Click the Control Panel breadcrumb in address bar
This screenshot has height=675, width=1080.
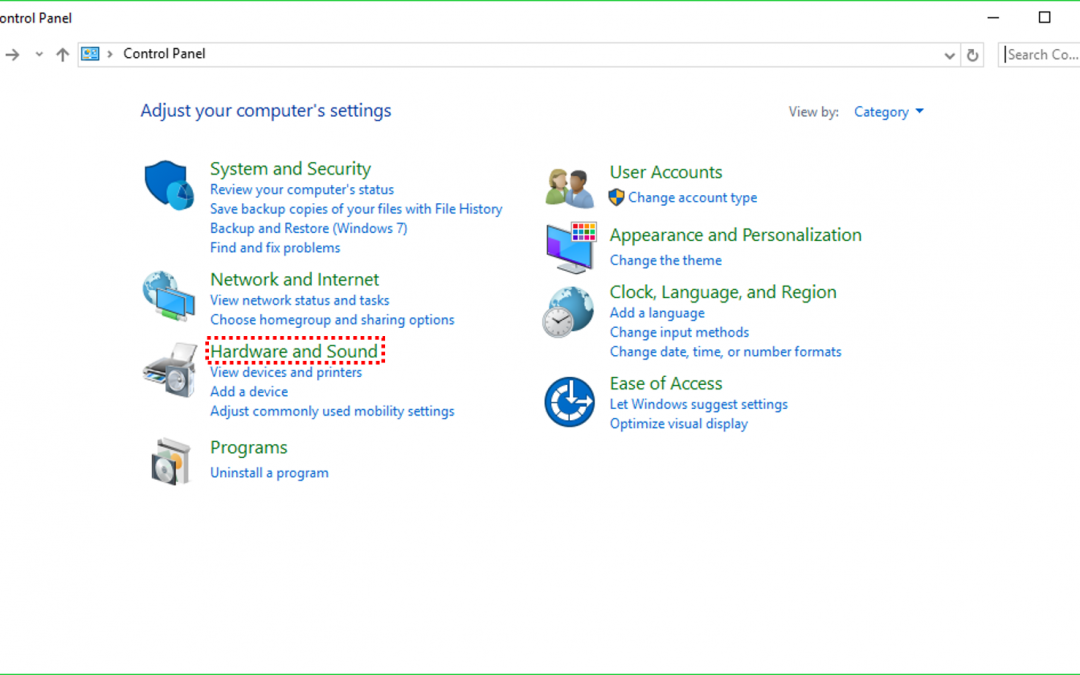pyautogui.click(x=164, y=54)
